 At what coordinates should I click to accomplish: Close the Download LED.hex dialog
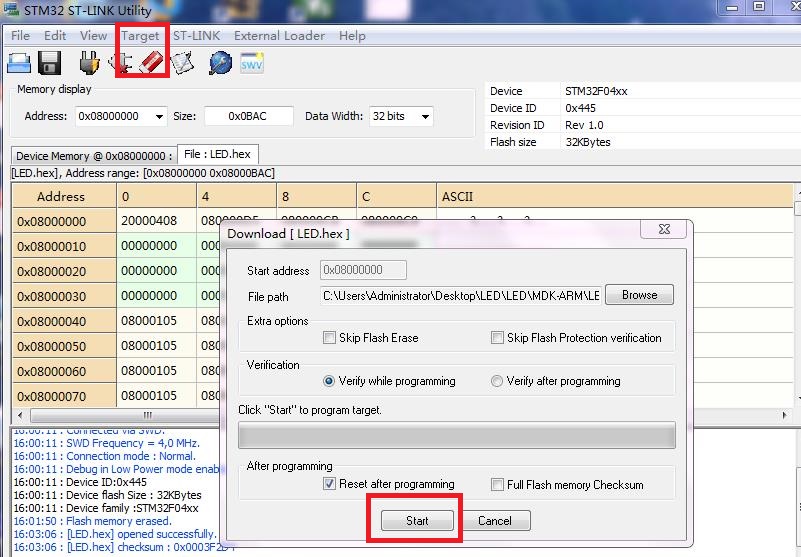[x=664, y=229]
